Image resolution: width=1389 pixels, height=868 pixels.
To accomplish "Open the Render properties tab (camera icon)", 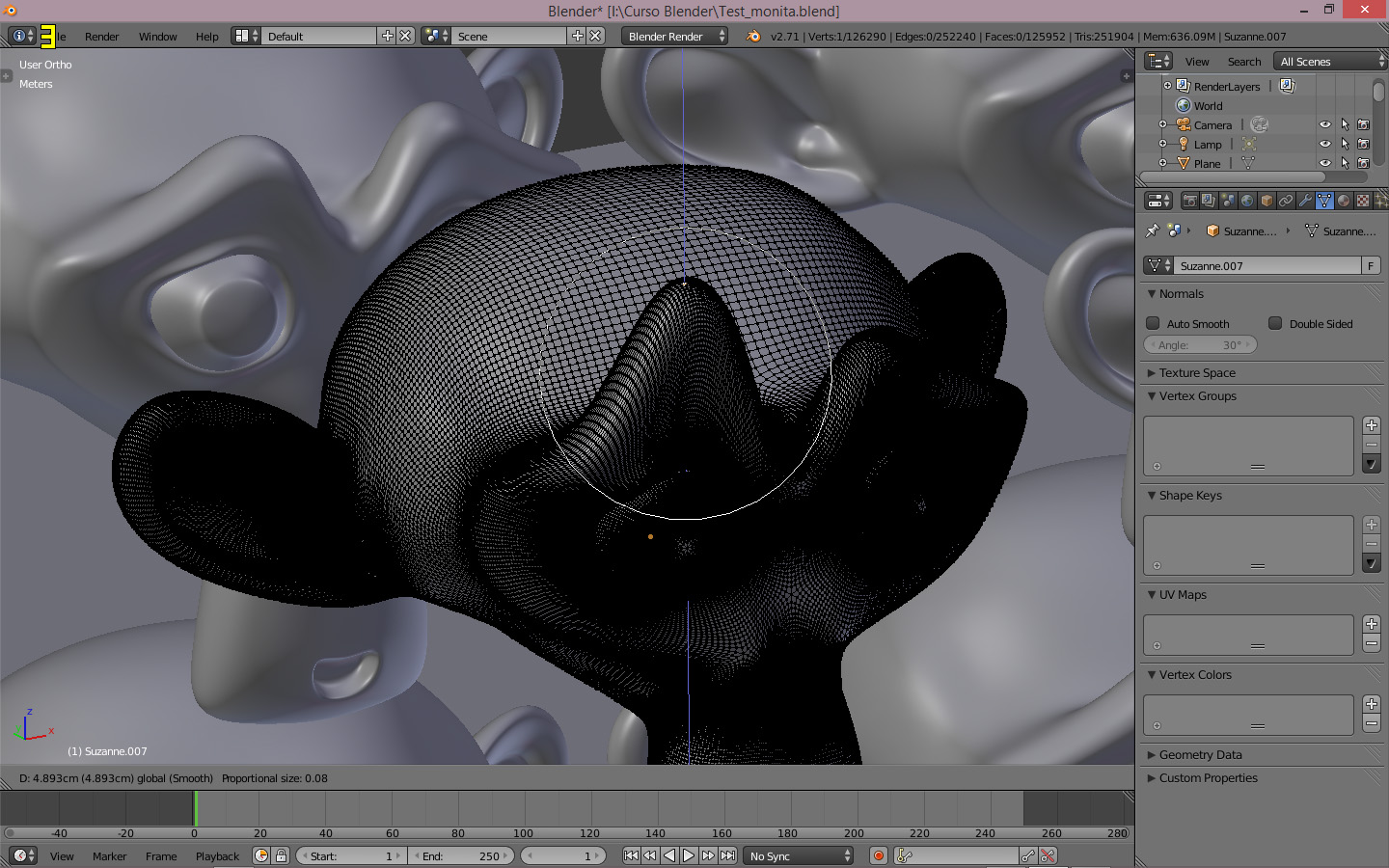I will 1189,201.
